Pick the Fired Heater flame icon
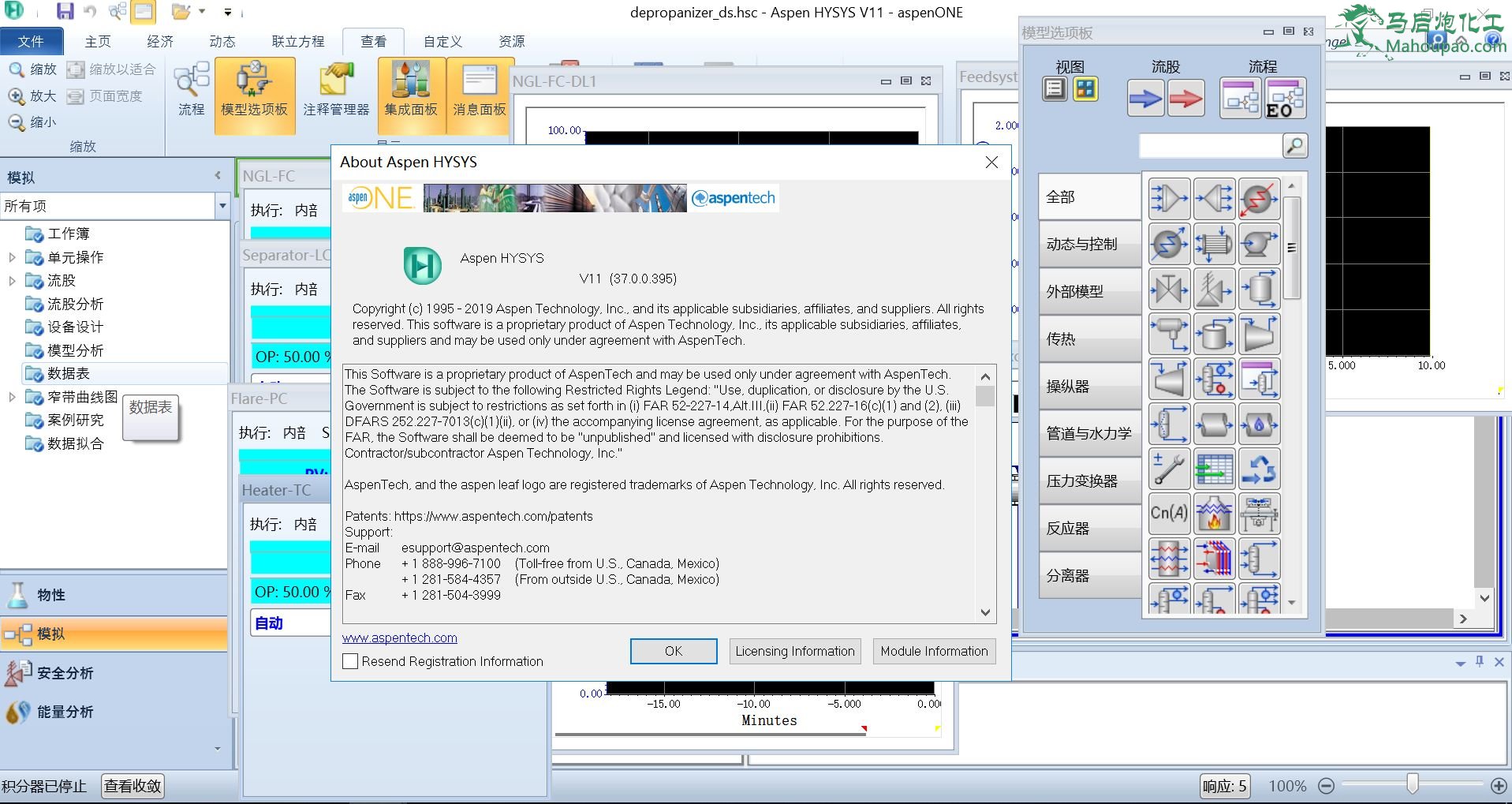Screen dimensions: 1512x804 [1214, 514]
